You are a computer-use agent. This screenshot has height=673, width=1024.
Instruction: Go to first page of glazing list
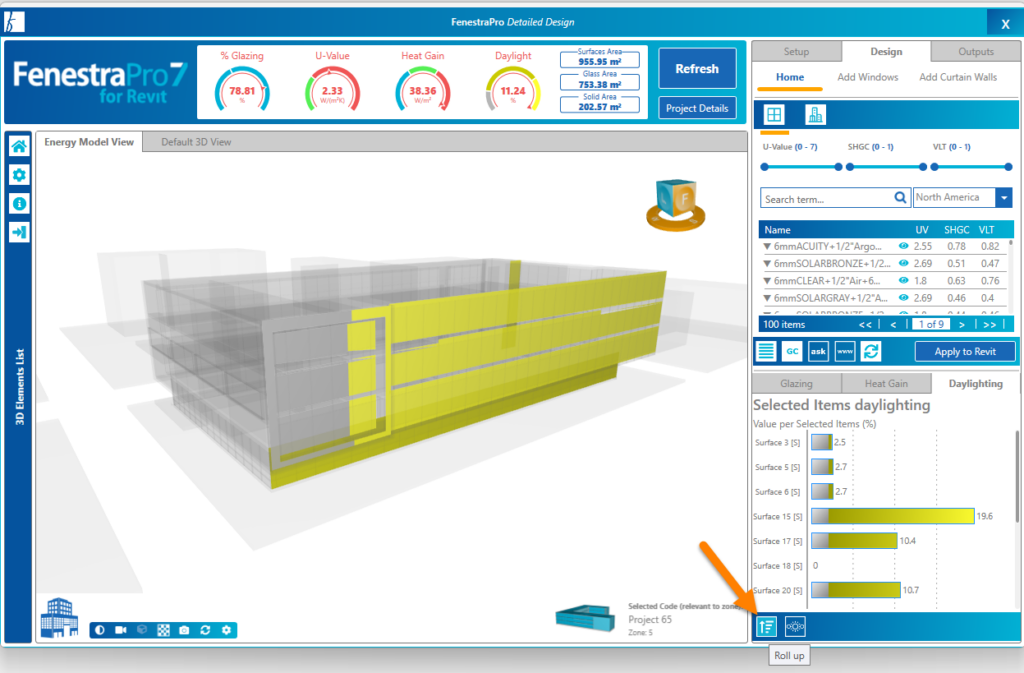865,324
